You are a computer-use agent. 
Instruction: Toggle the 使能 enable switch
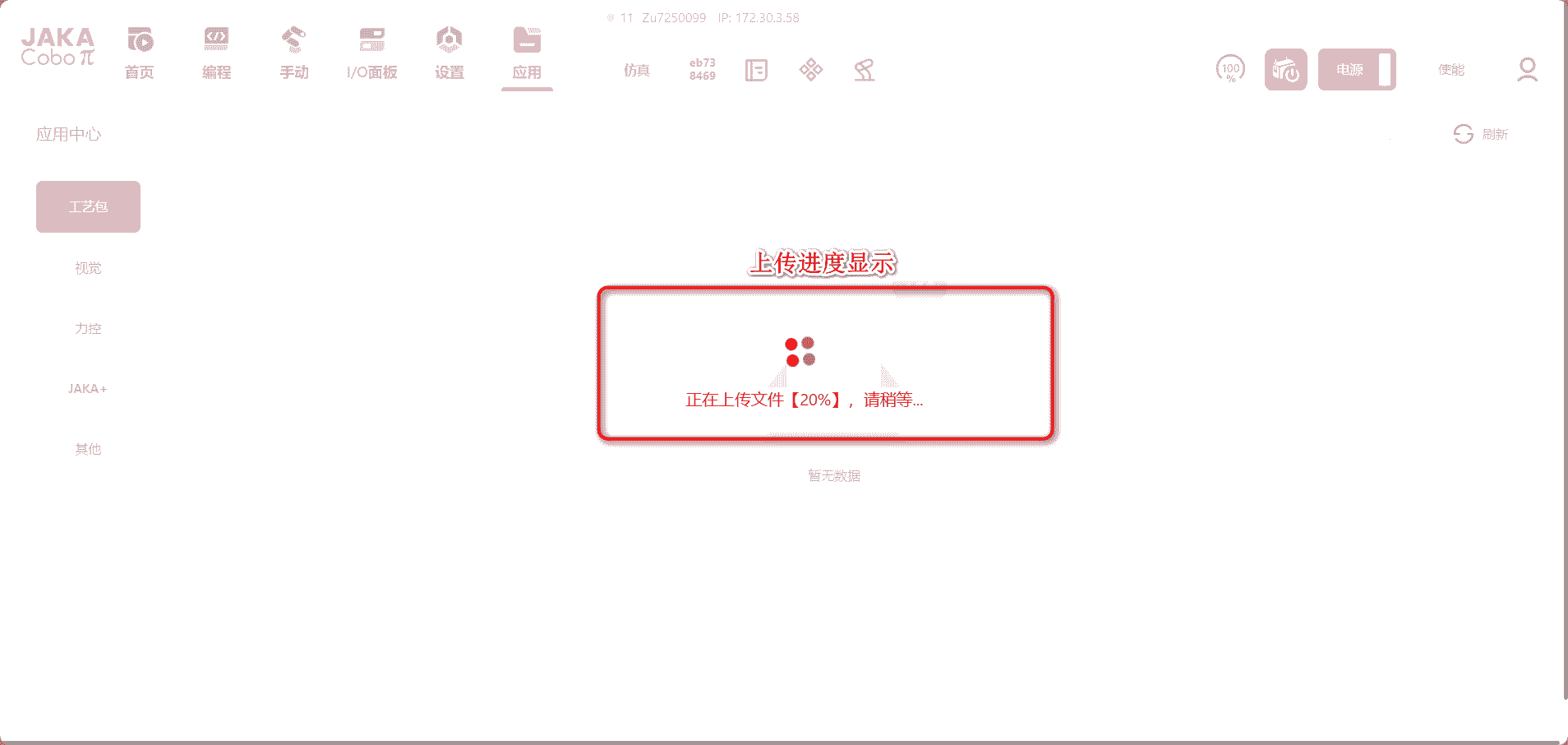(1450, 70)
